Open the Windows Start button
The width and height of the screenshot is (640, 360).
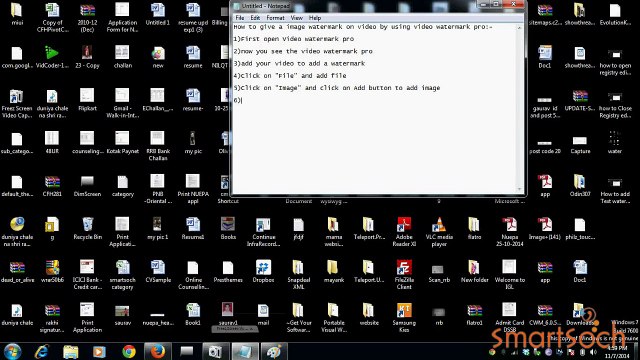pos(13,351)
